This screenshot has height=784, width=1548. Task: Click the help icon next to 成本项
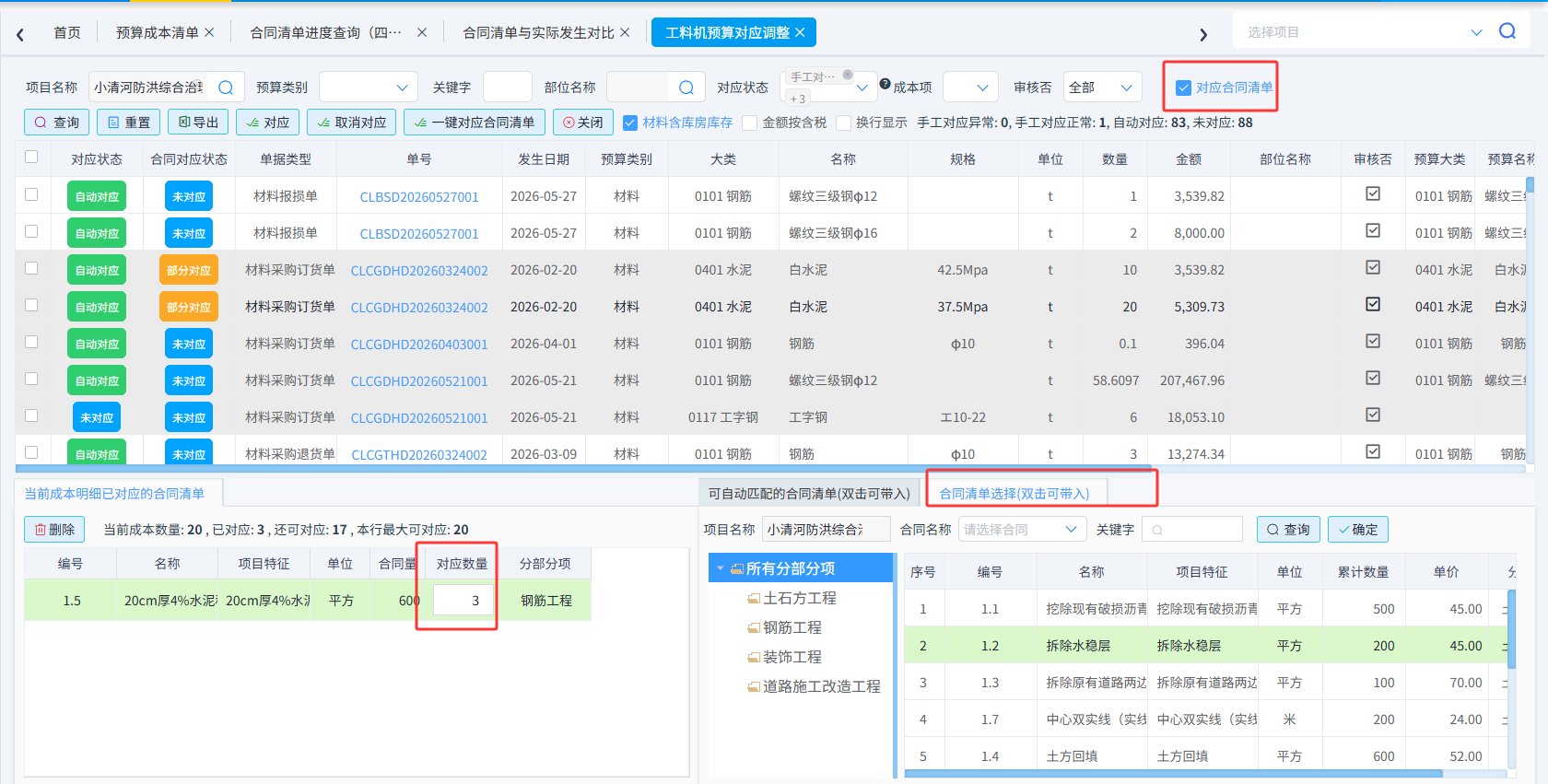tap(885, 84)
